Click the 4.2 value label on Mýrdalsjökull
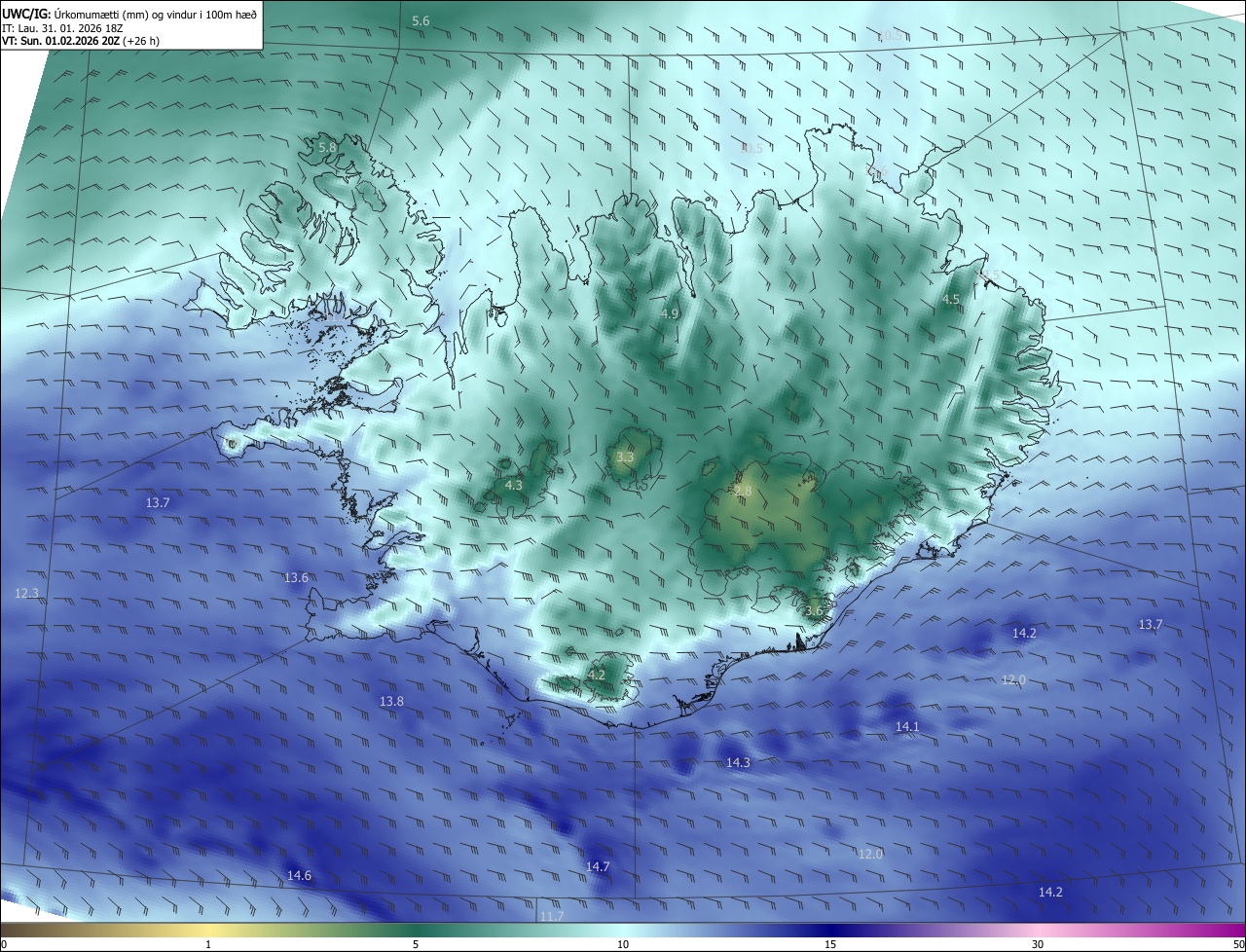This screenshot has height=952, width=1246. click(x=597, y=675)
